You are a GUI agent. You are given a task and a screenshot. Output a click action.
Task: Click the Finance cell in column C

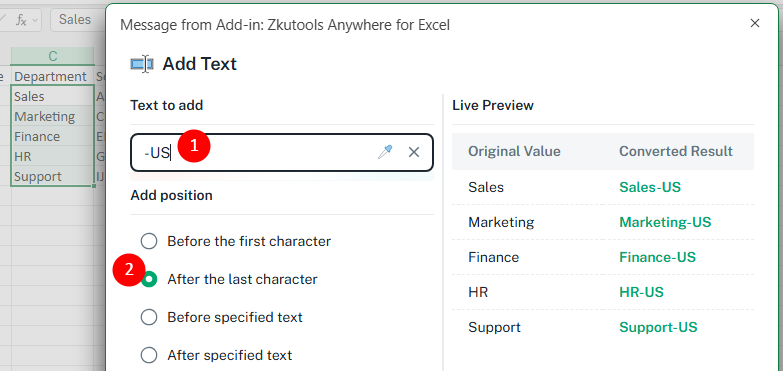(52, 136)
